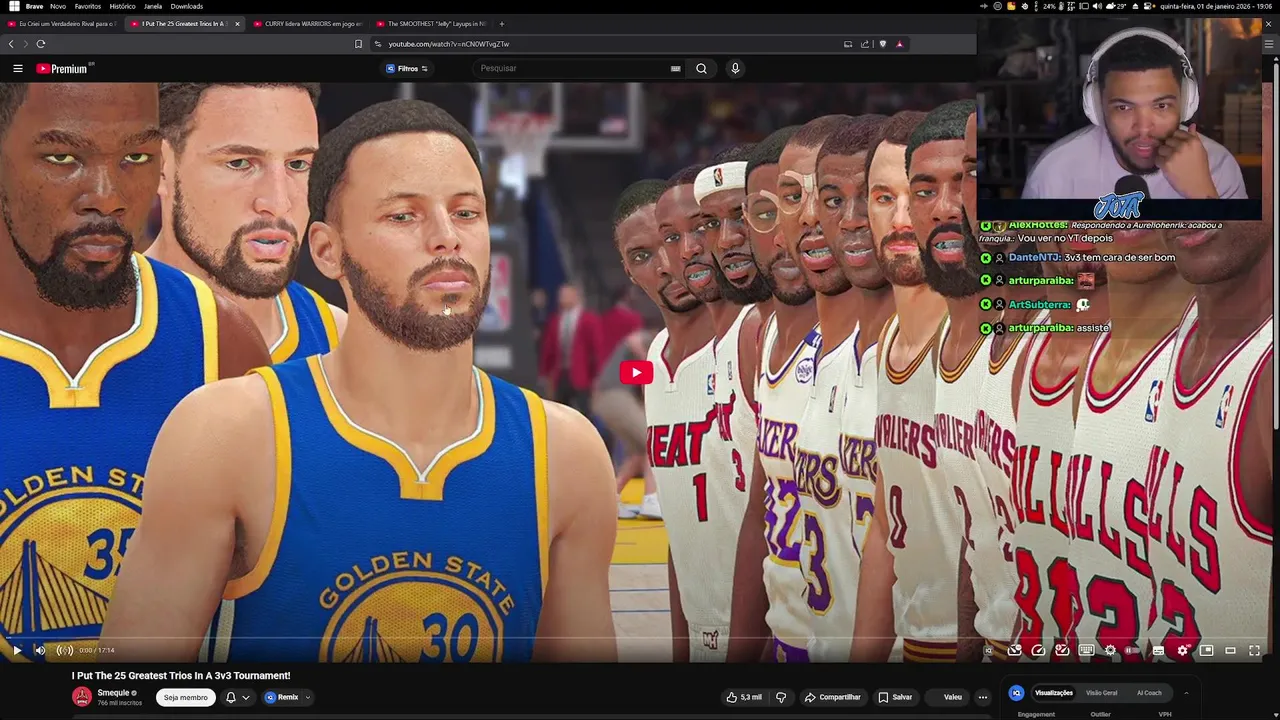Screen dimensions: 1280x720
Task: Open the Downloads menu
Action: [187, 6]
